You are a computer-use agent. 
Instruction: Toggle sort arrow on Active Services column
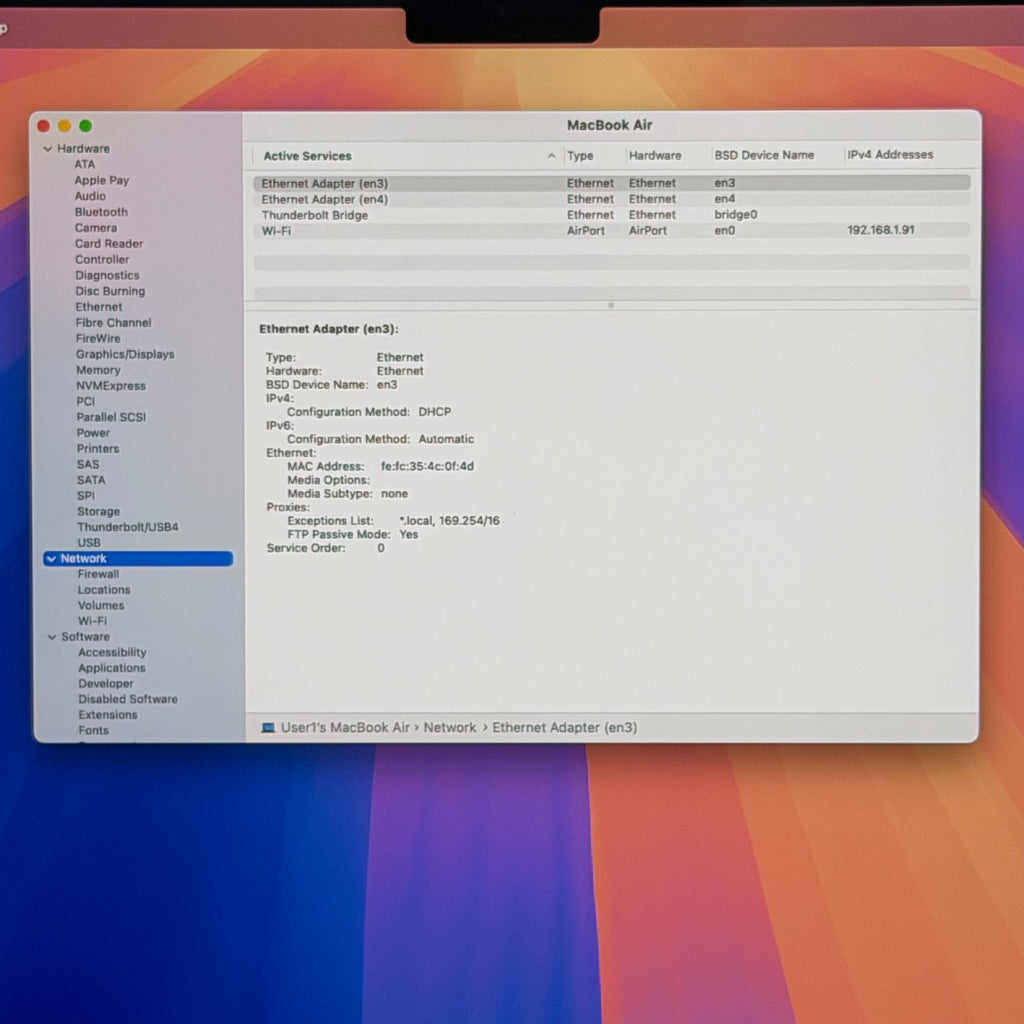pyautogui.click(x=551, y=156)
